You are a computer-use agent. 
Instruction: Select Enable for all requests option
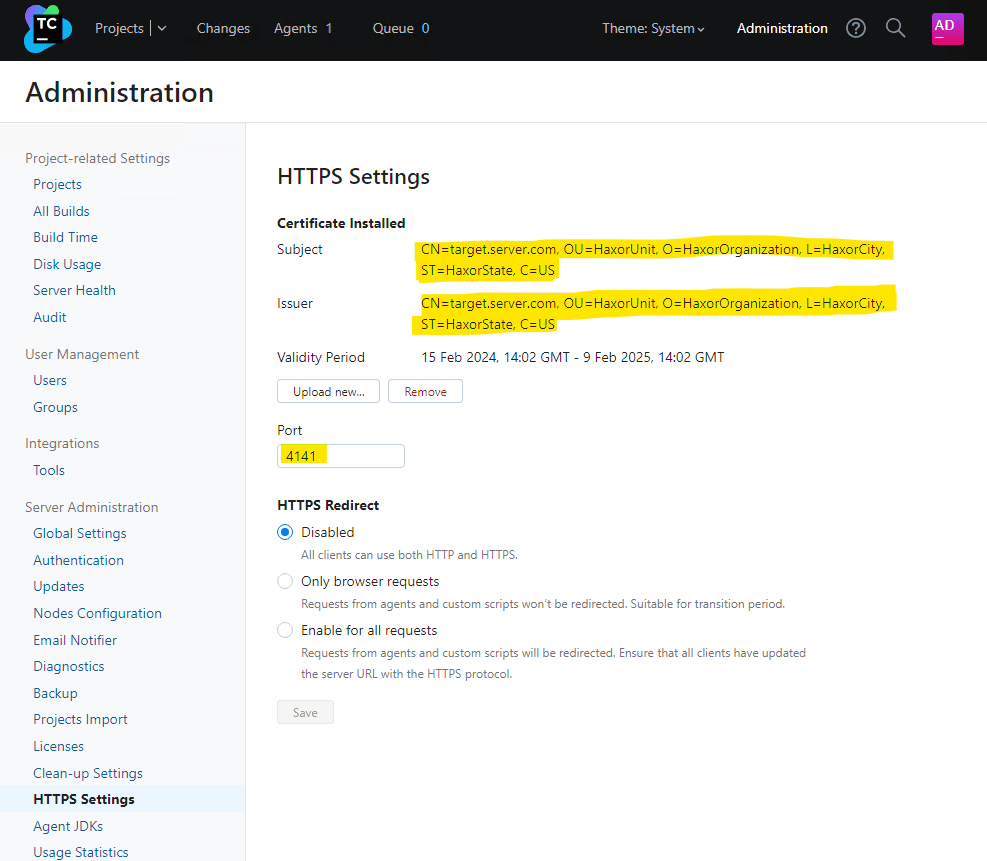coord(285,630)
